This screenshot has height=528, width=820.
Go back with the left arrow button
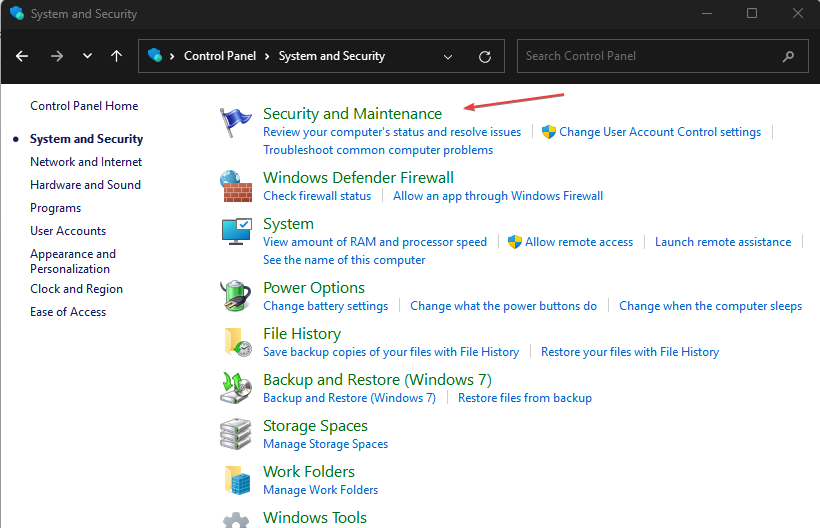coord(22,56)
